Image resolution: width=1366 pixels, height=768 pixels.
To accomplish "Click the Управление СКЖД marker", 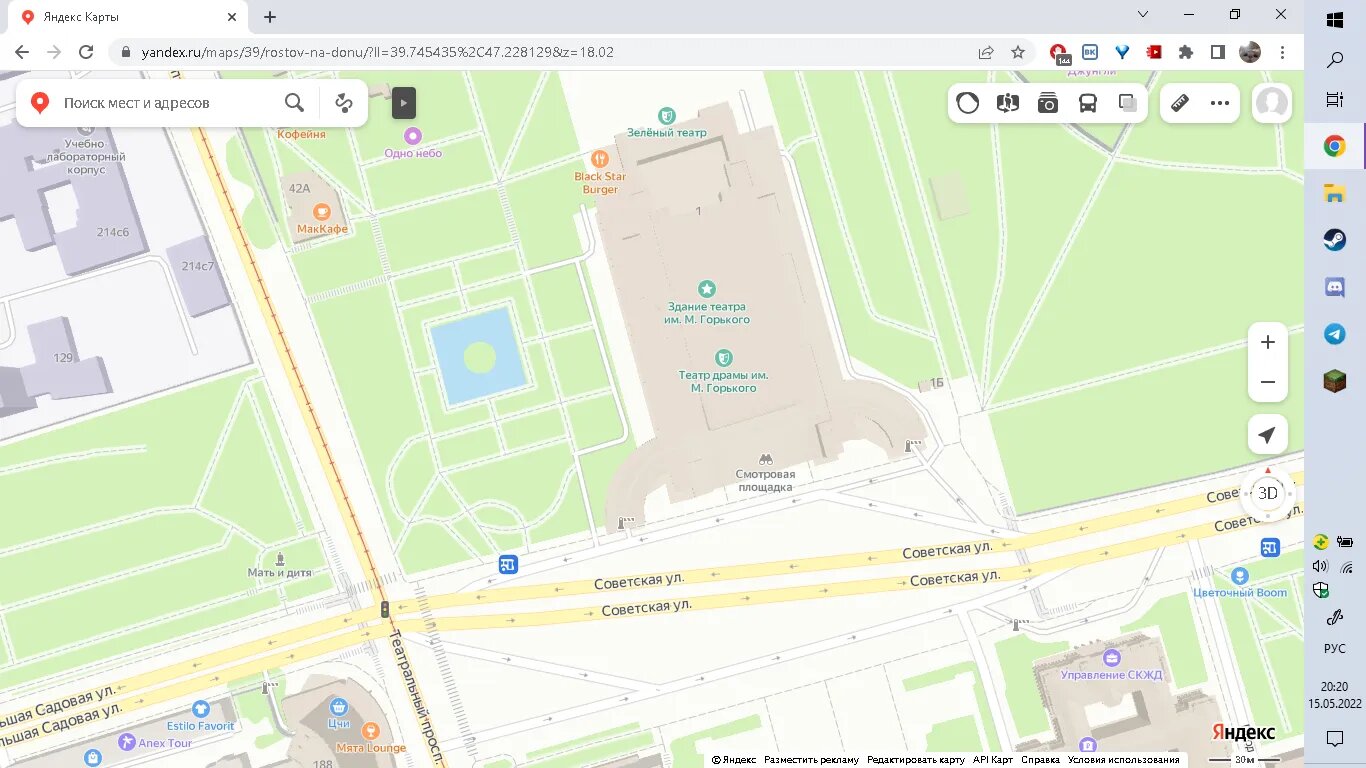I will 1111,658.
